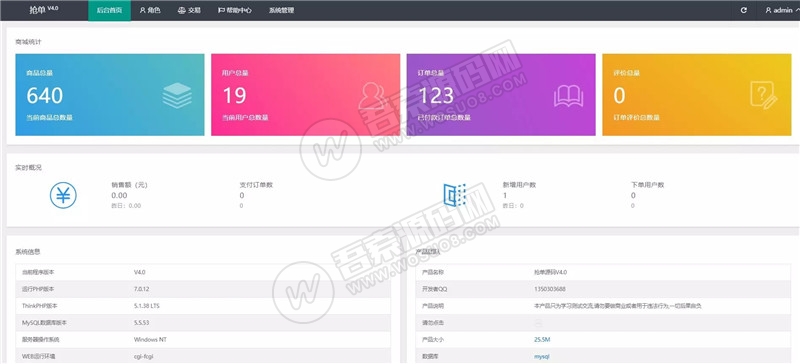
Task: Click the 抢单 V4.0 logo
Action: point(44,10)
